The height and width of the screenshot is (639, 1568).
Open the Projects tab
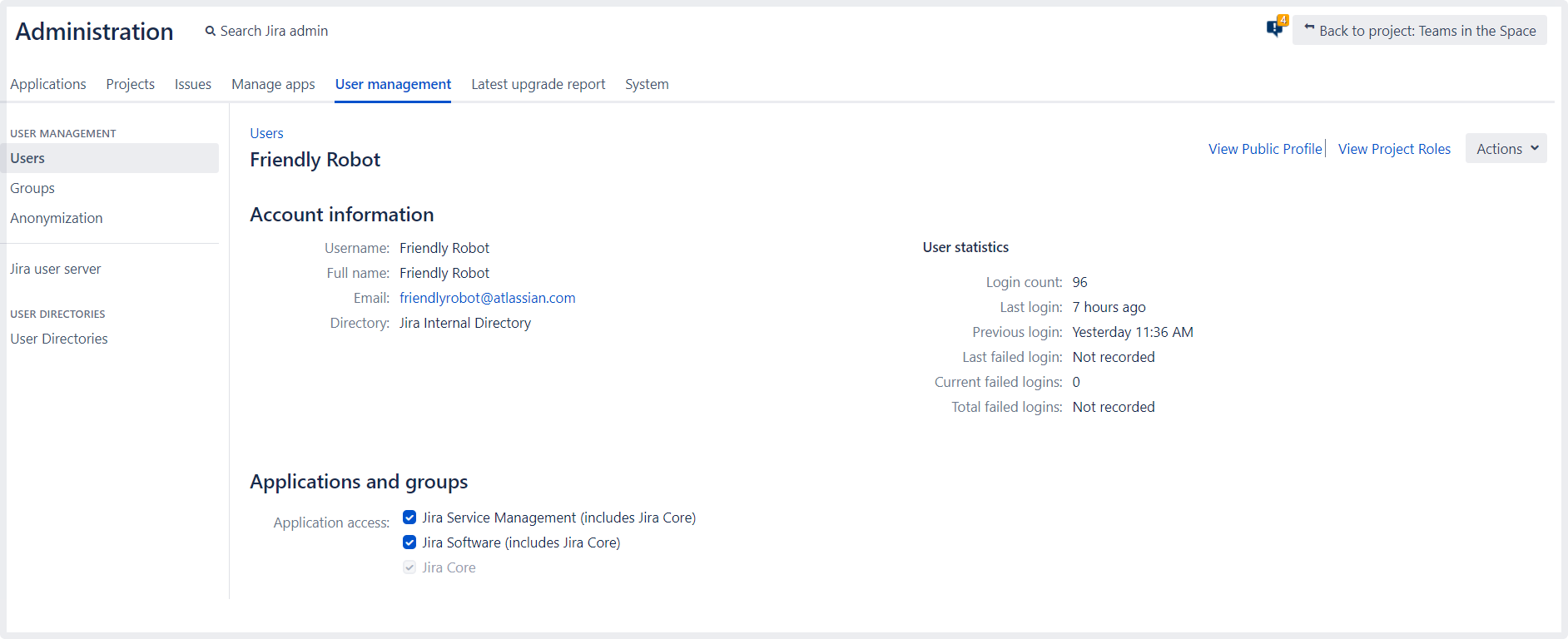click(x=130, y=84)
